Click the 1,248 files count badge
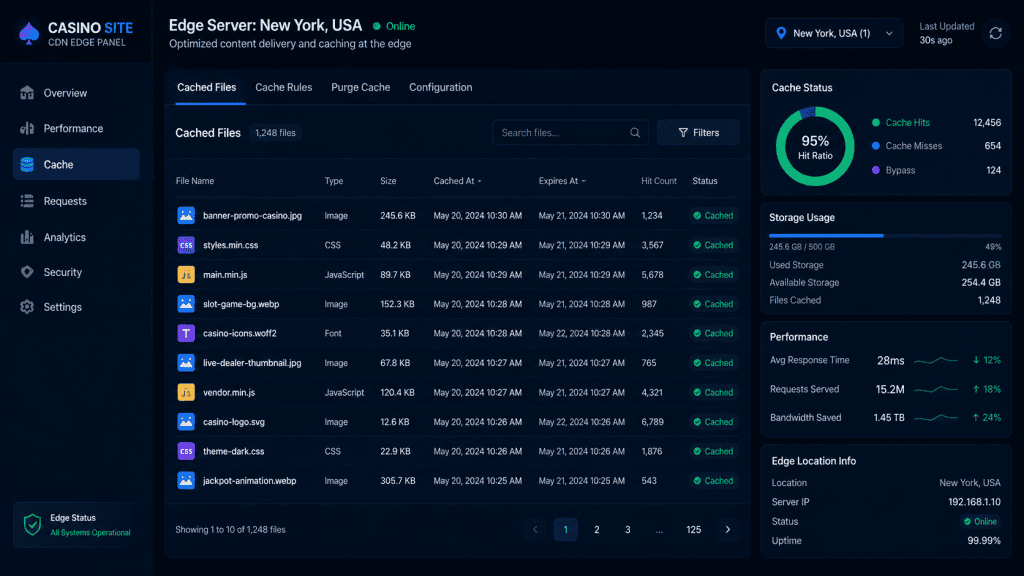1024x576 pixels. (275, 133)
